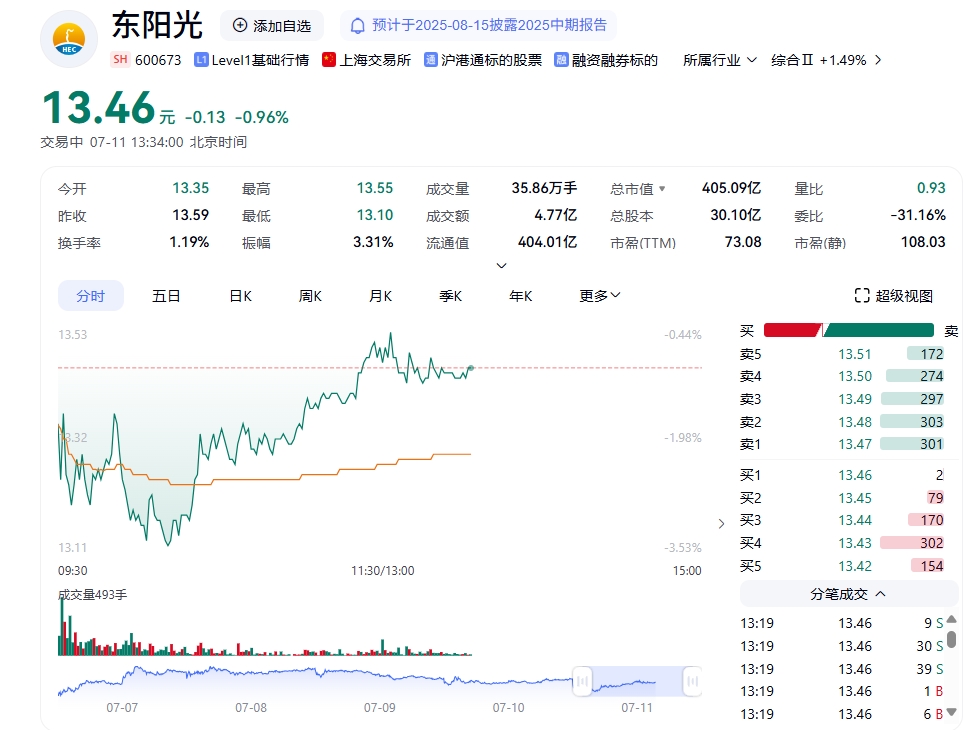966x730 pixels.
Task: Click the 融 margin trading badge icon
Action: 561,60
